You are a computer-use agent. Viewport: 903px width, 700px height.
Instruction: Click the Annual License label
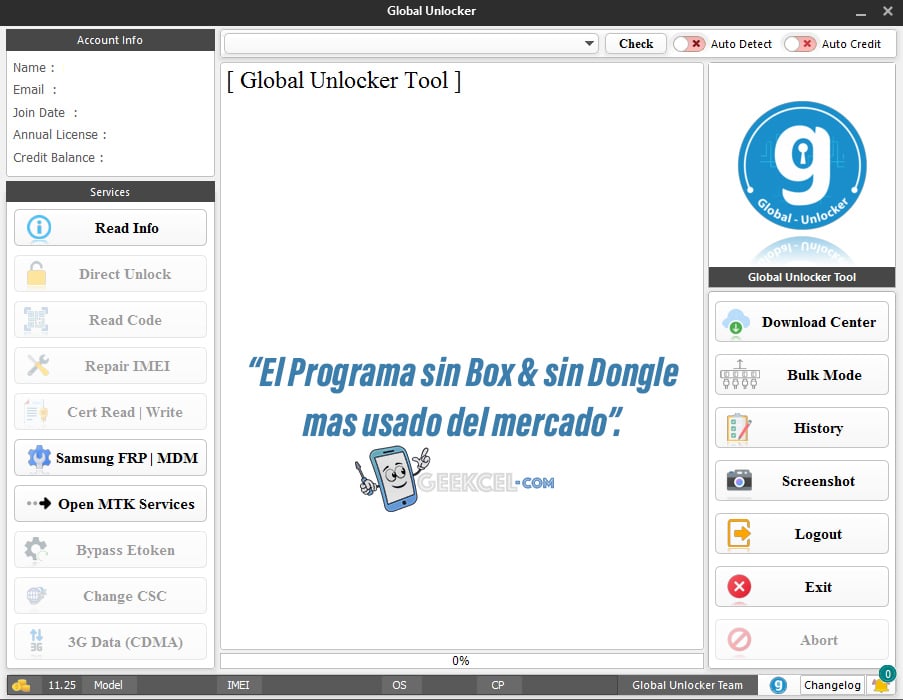pyautogui.click(x=59, y=135)
